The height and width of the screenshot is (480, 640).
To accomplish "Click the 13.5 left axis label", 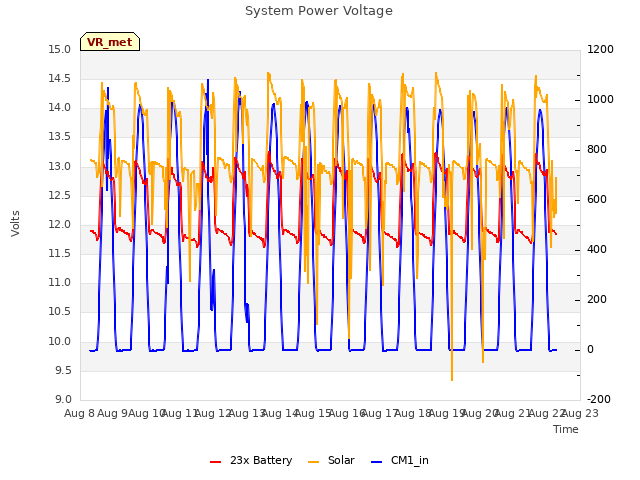I will 60,137.
